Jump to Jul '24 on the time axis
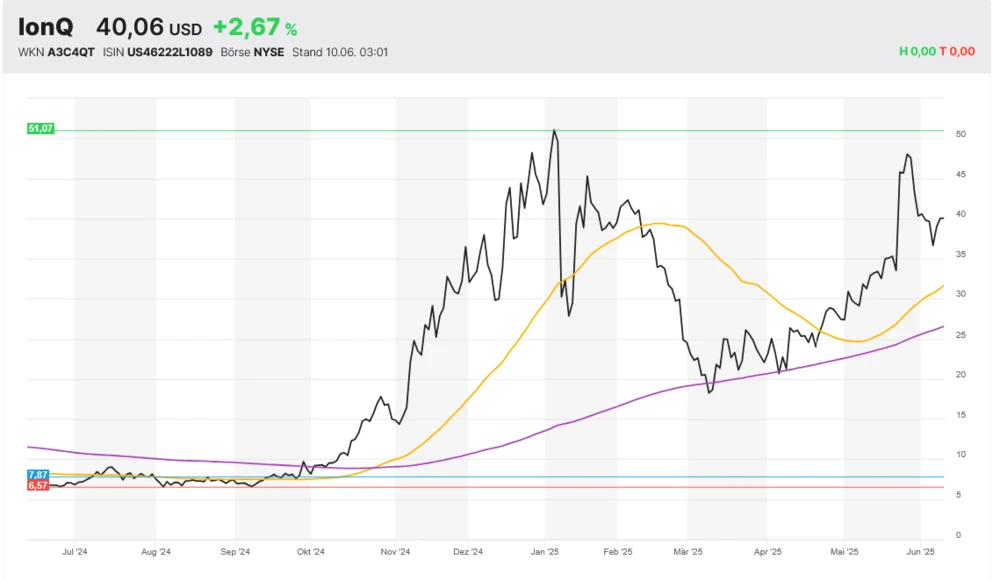 (74, 551)
